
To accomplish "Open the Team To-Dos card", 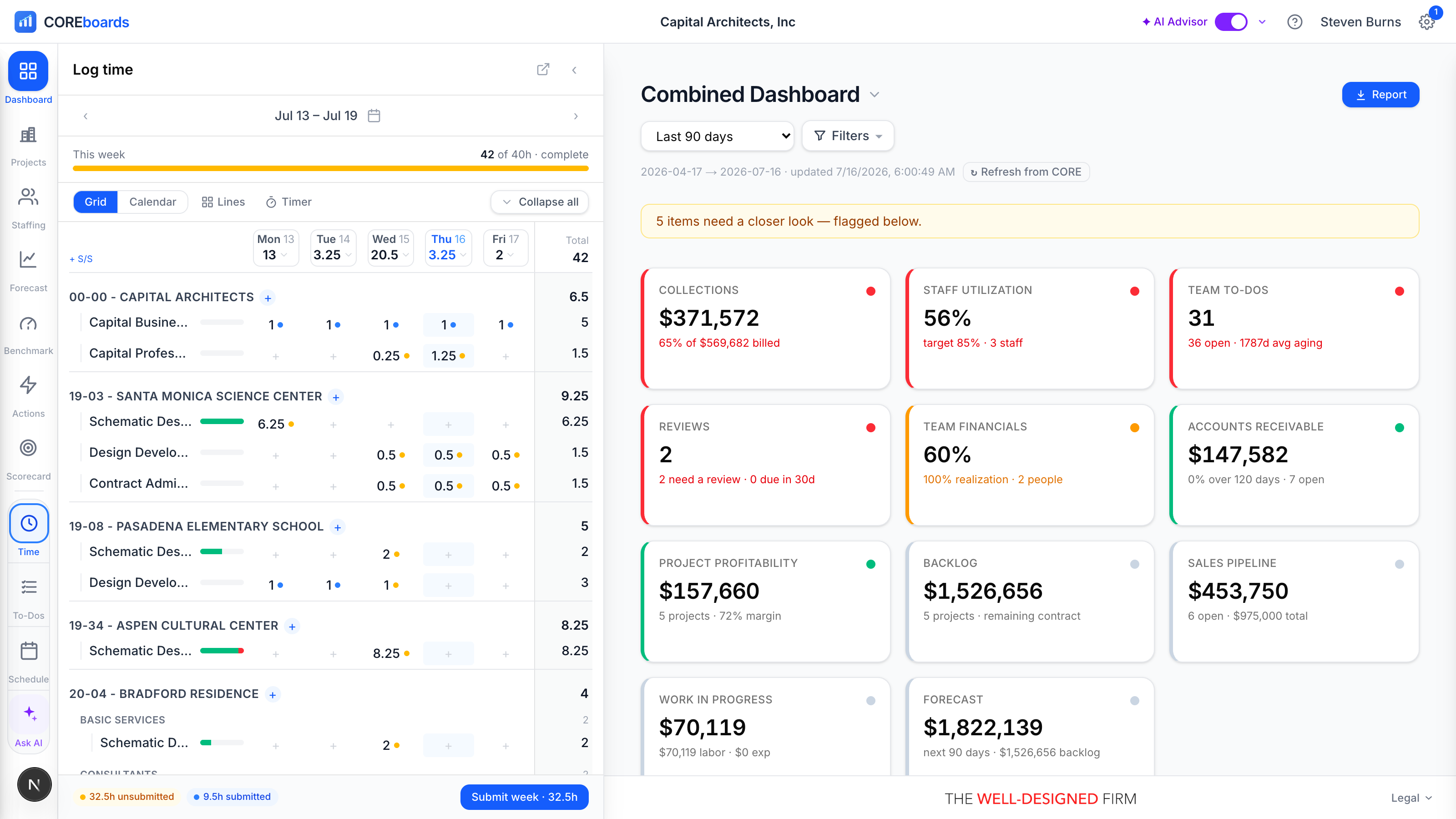I will click(x=1294, y=329).
